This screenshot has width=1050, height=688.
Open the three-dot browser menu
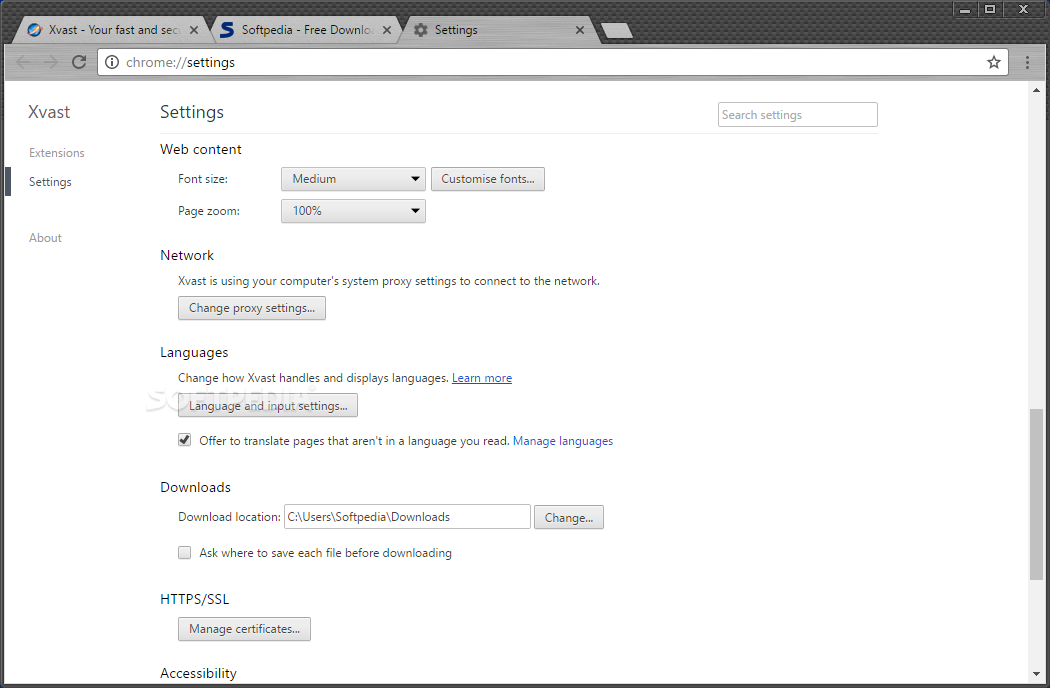pyautogui.click(x=1027, y=62)
